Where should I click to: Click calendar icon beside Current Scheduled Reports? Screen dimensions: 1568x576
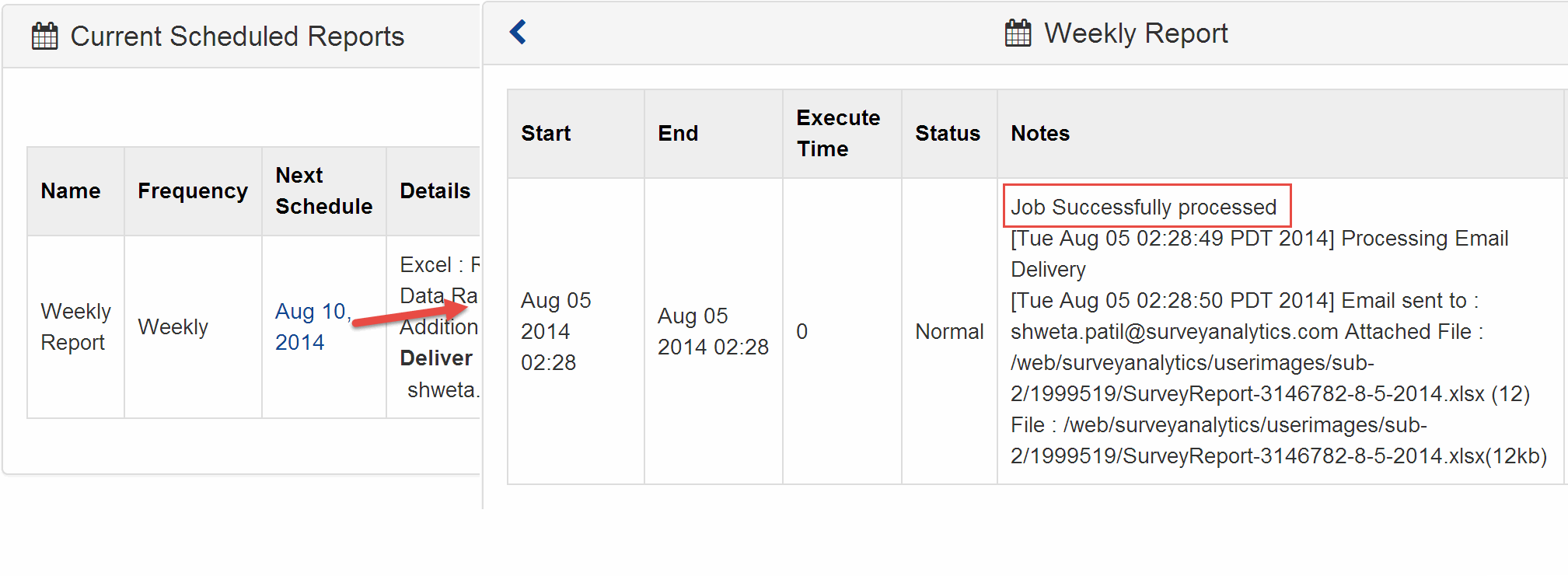(44, 37)
